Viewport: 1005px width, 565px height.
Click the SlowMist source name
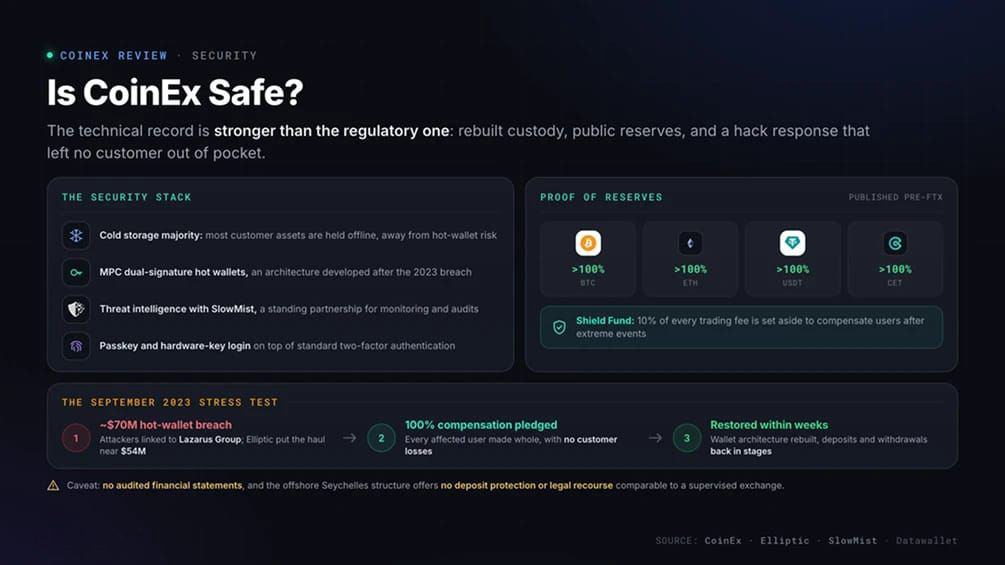pos(852,541)
